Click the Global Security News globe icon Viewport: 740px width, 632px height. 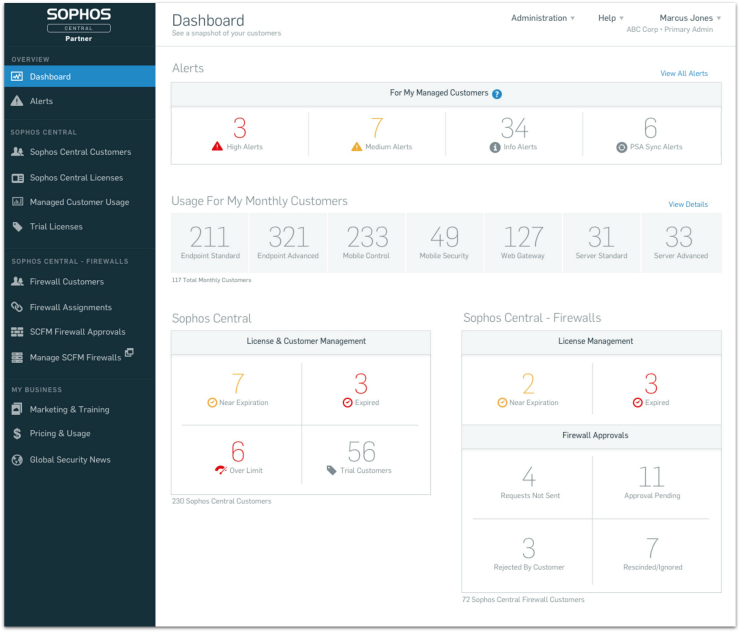(x=17, y=460)
